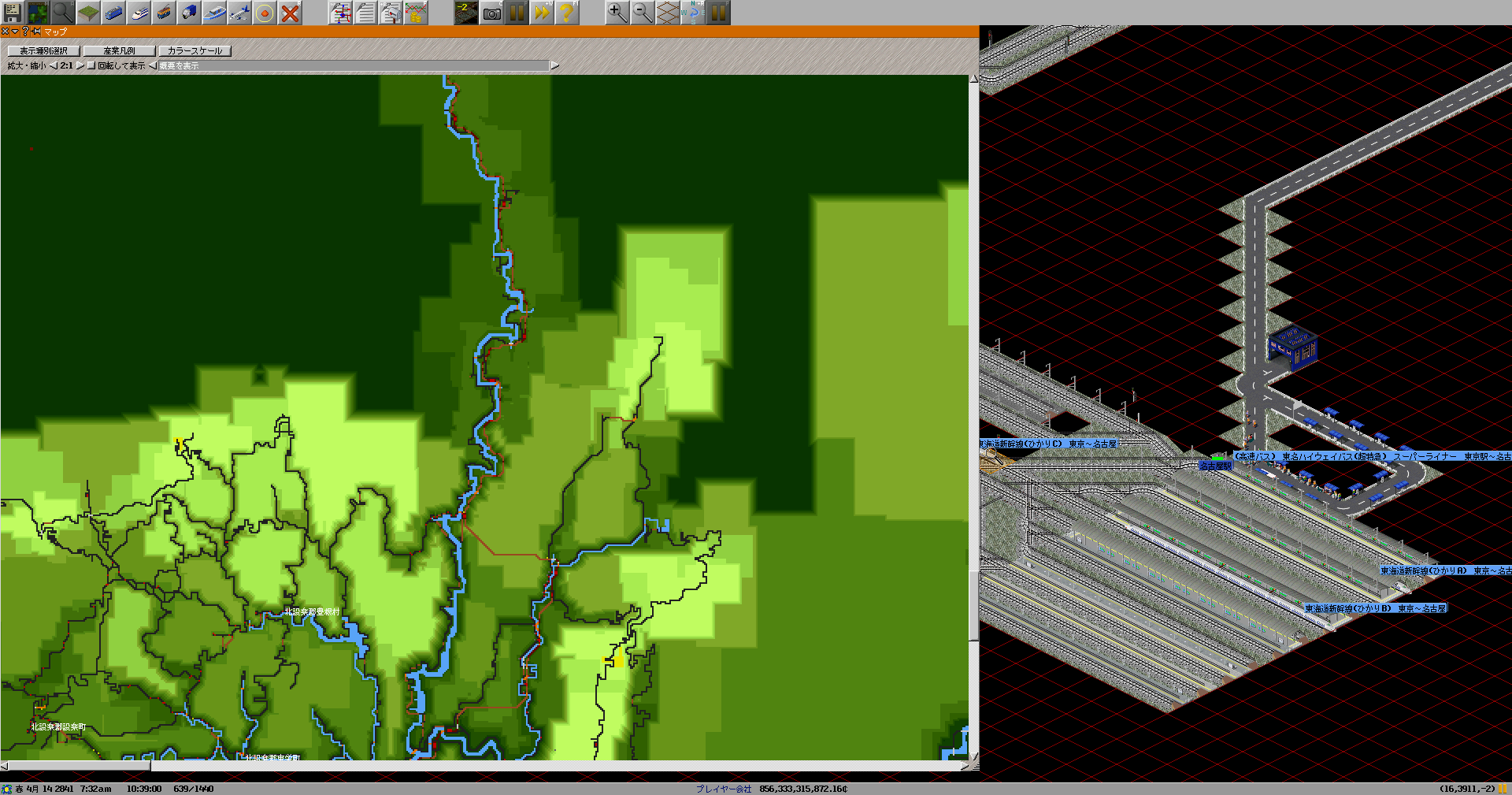1512x795 pixels.
Task: Click the 高速バス 東名ハイウェイバス label
Action: click(x=1372, y=456)
